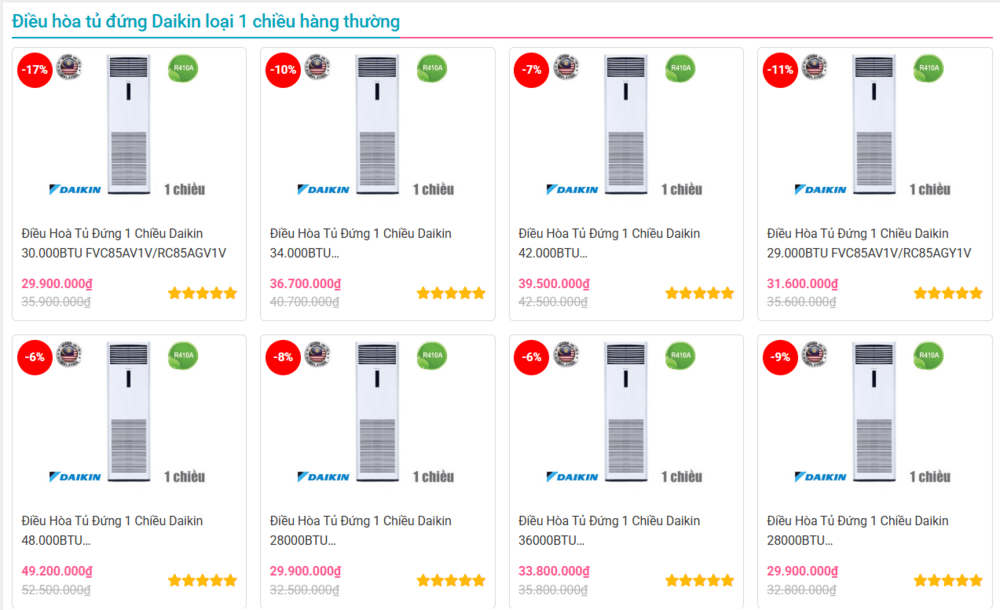
Task: Click the -8% discount badge
Action: pos(283,357)
